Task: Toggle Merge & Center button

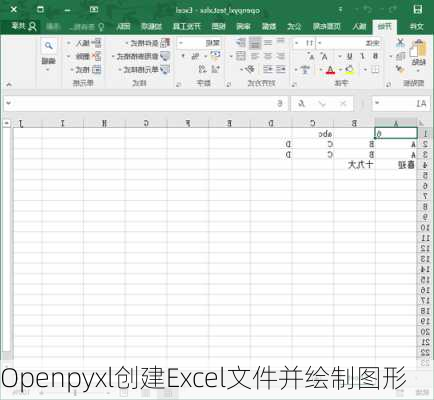Action: pos(241,56)
